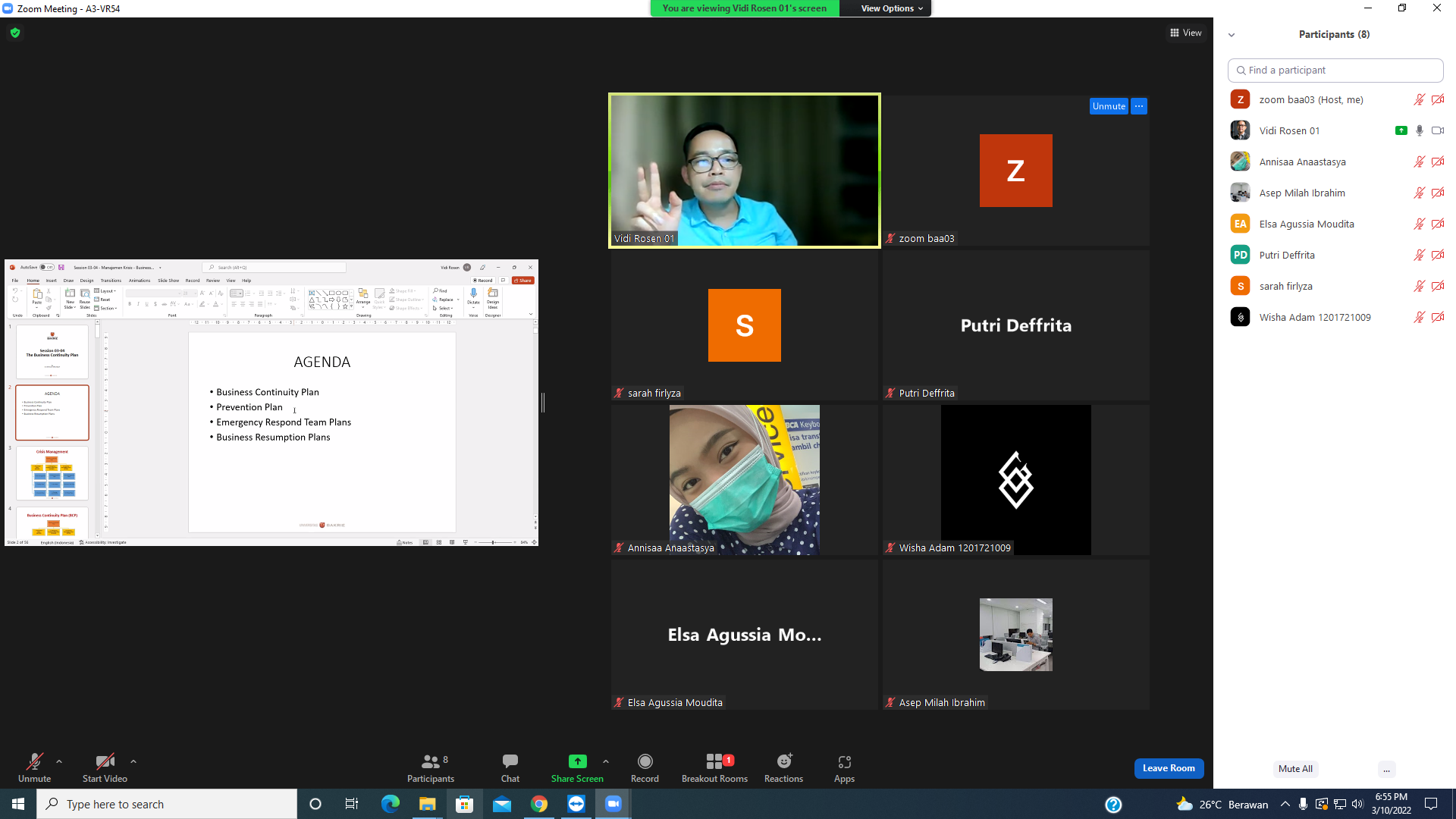
Task: Expand audio options arrow beside Unmute
Action: [x=59, y=761]
